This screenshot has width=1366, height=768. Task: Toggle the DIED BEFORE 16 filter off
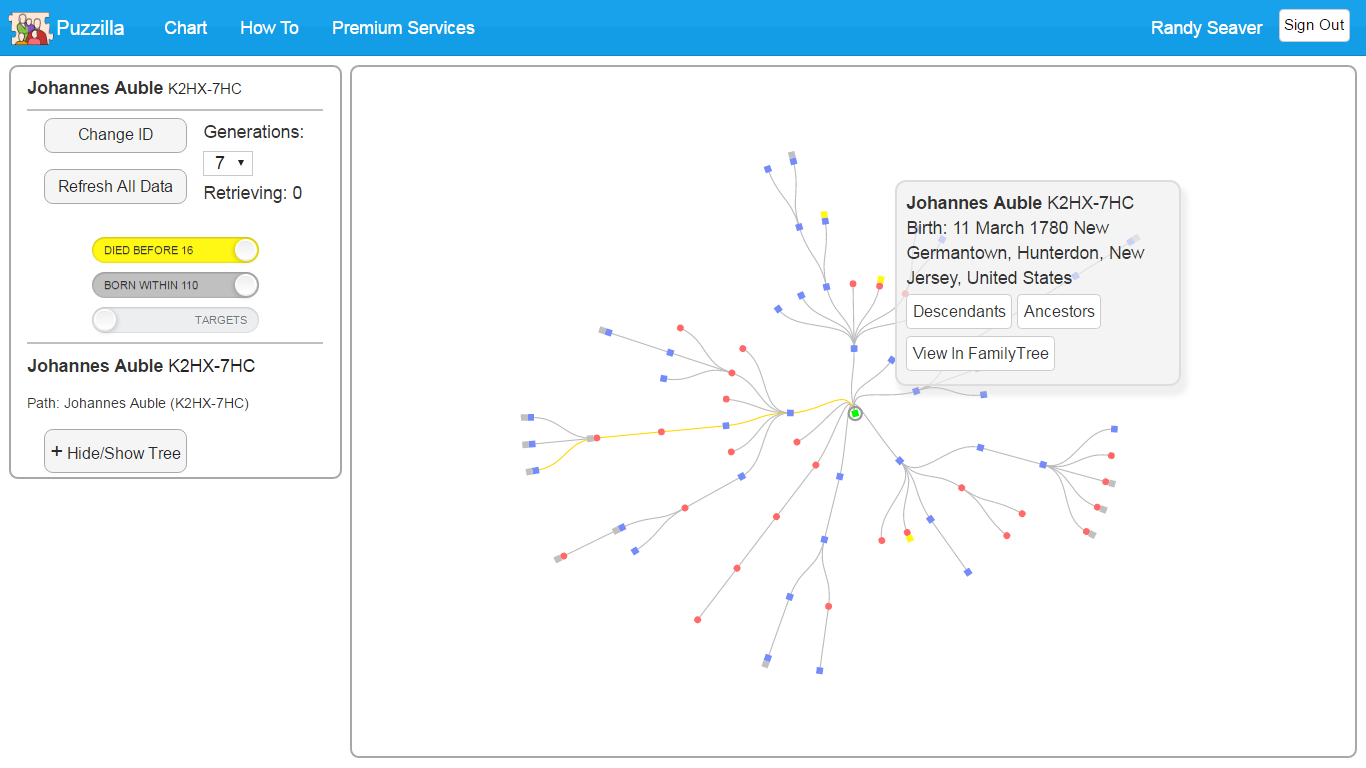(175, 249)
